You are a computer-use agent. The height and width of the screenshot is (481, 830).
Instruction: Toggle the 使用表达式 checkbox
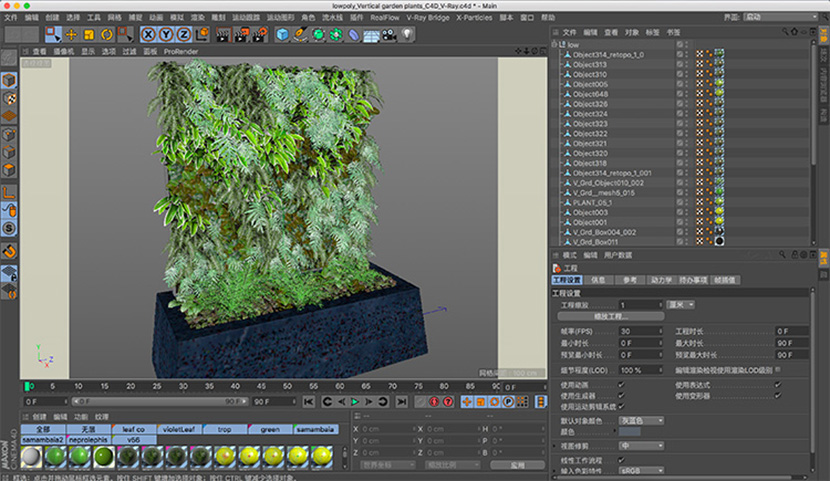click(x=778, y=385)
